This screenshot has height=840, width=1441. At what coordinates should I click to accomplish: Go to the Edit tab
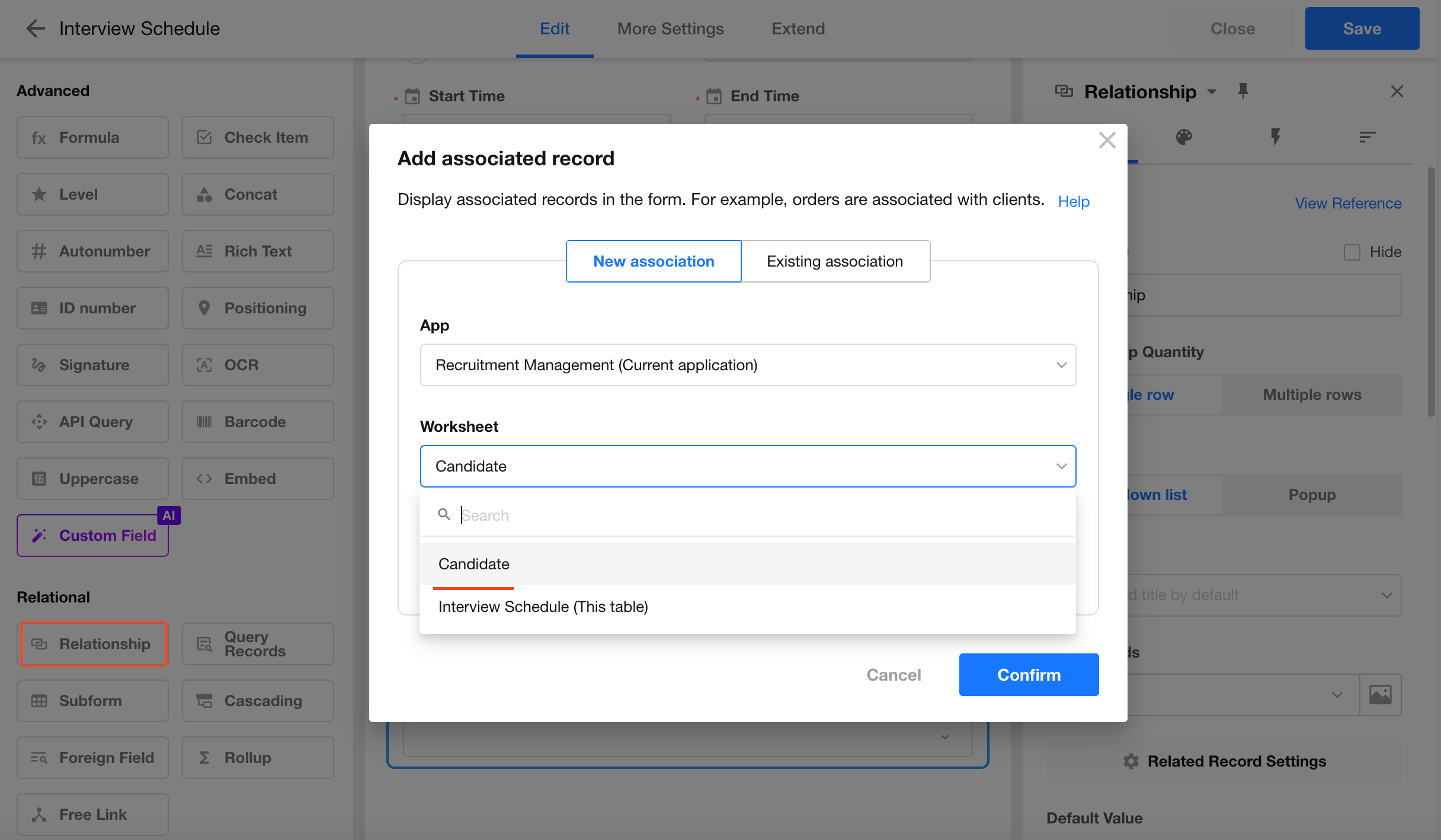pyautogui.click(x=555, y=28)
